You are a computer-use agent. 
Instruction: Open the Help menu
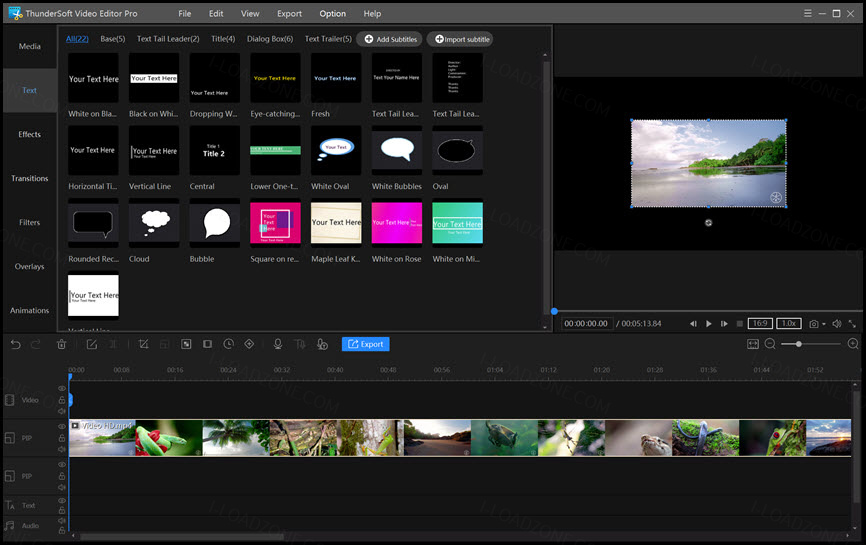(372, 13)
